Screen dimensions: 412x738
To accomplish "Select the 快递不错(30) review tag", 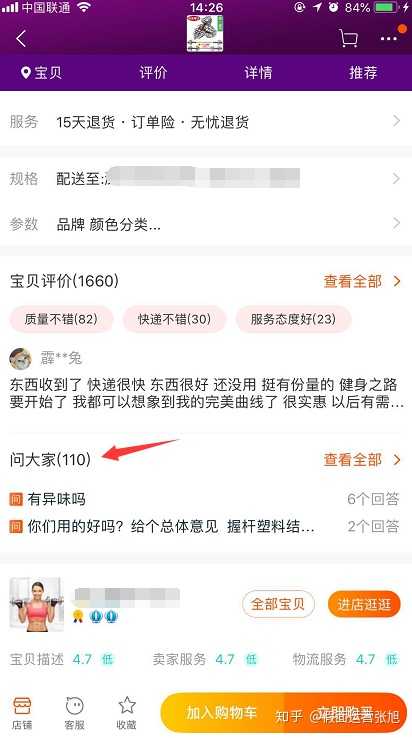I will point(174,319).
